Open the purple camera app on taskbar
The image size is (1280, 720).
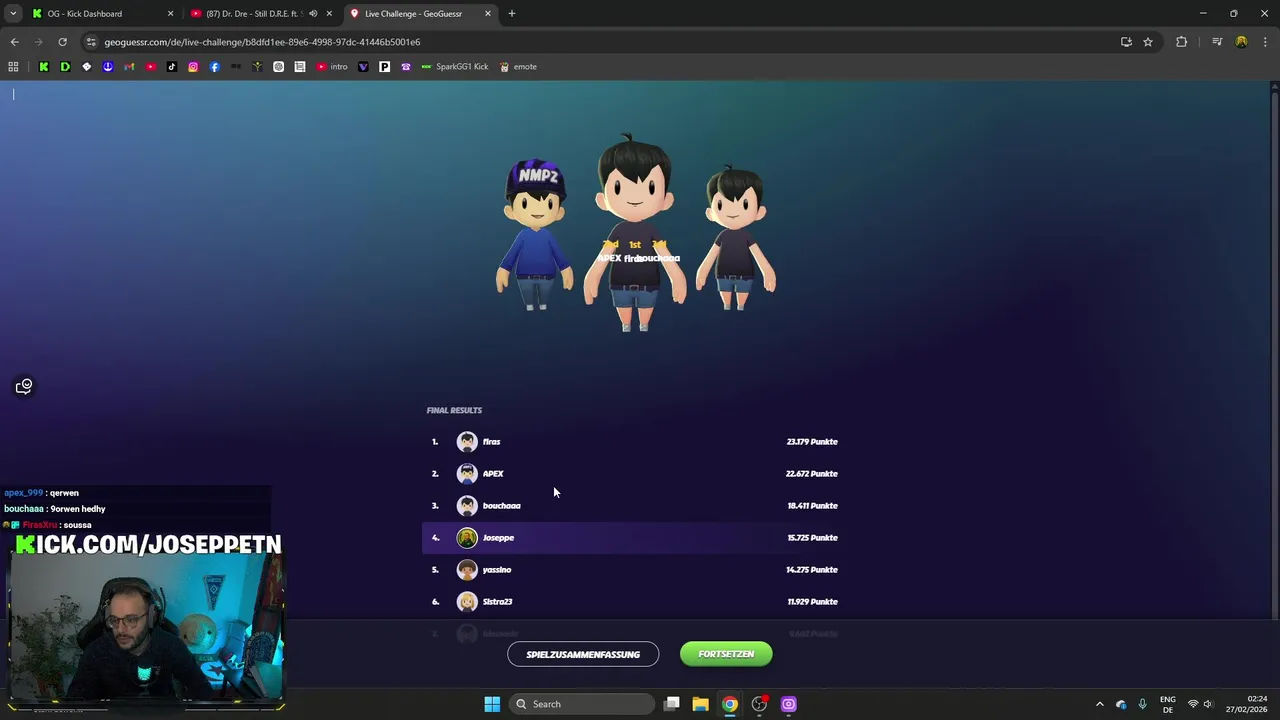click(788, 704)
